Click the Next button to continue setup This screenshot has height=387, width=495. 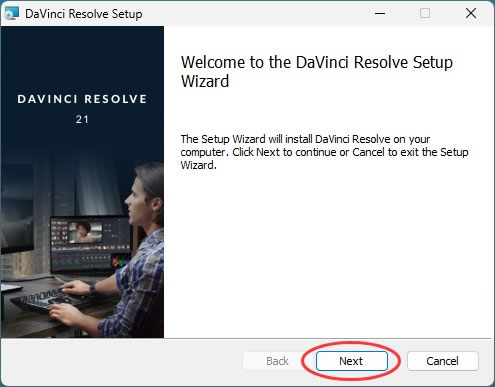pos(352,361)
